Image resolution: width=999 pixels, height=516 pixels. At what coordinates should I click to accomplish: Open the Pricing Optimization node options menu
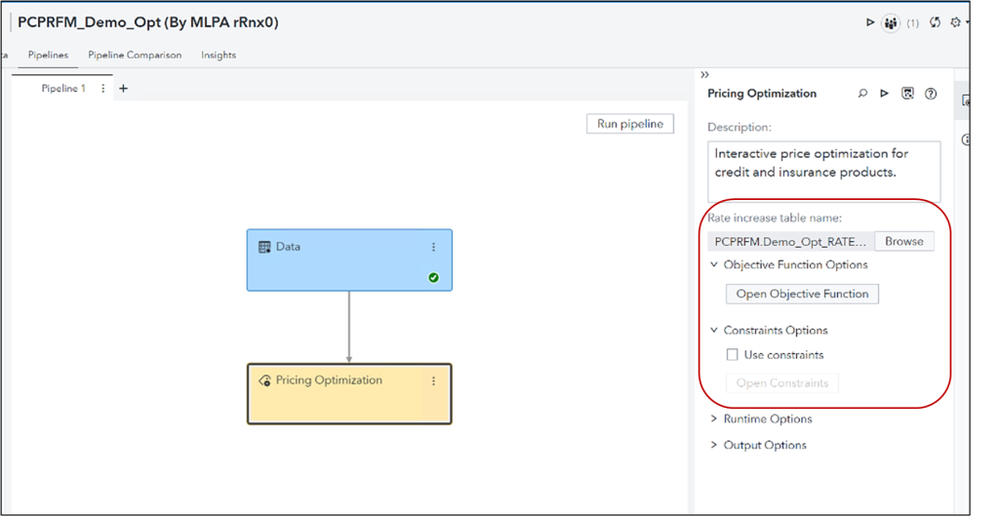(433, 381)
